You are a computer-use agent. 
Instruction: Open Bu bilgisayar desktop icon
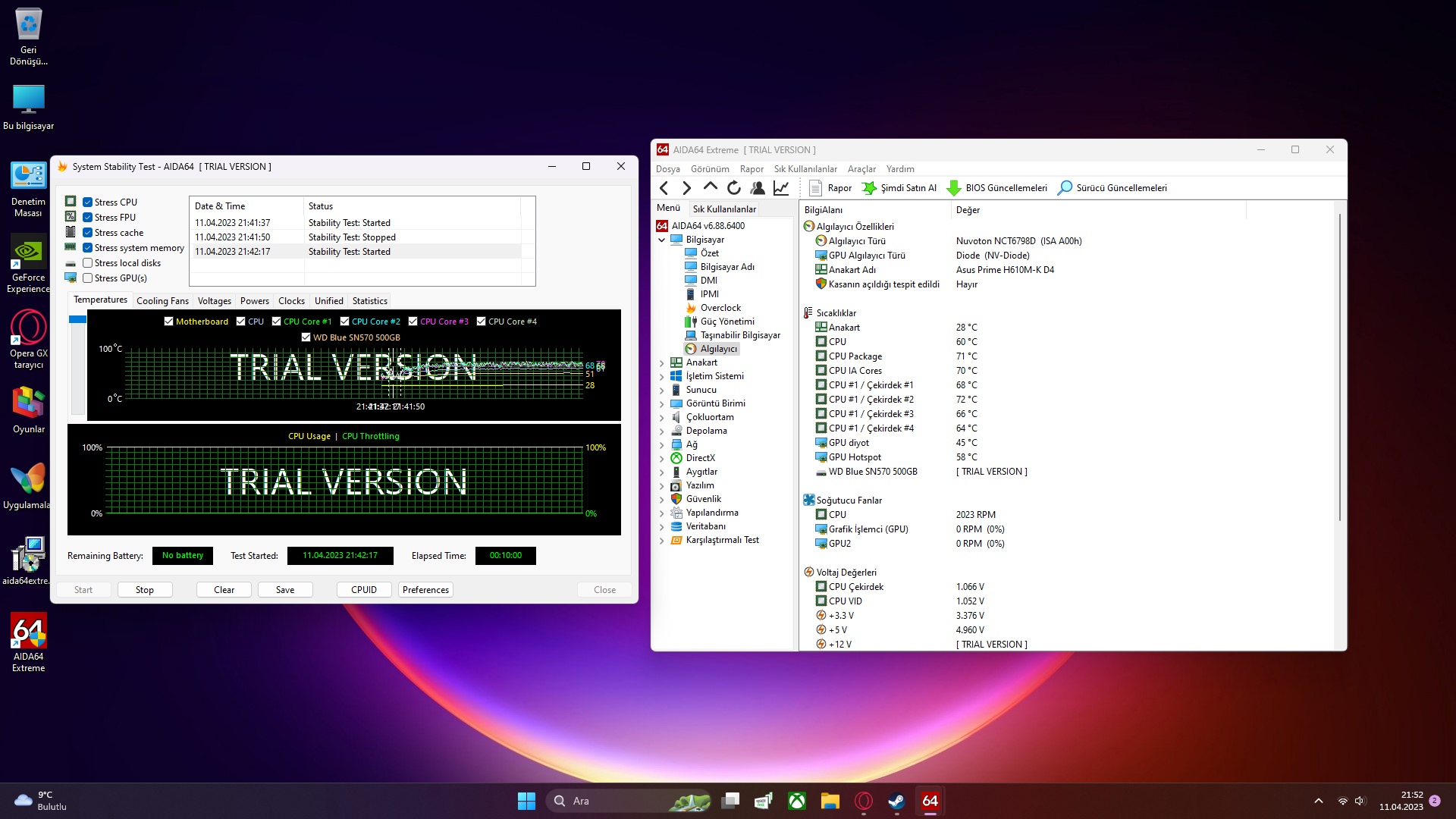(x=29, y=106)
